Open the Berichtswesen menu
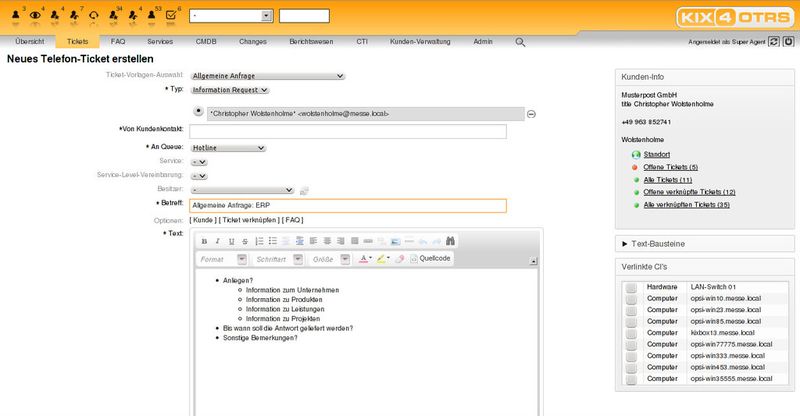This screenshot has width=800, height=416. [311, 42]
